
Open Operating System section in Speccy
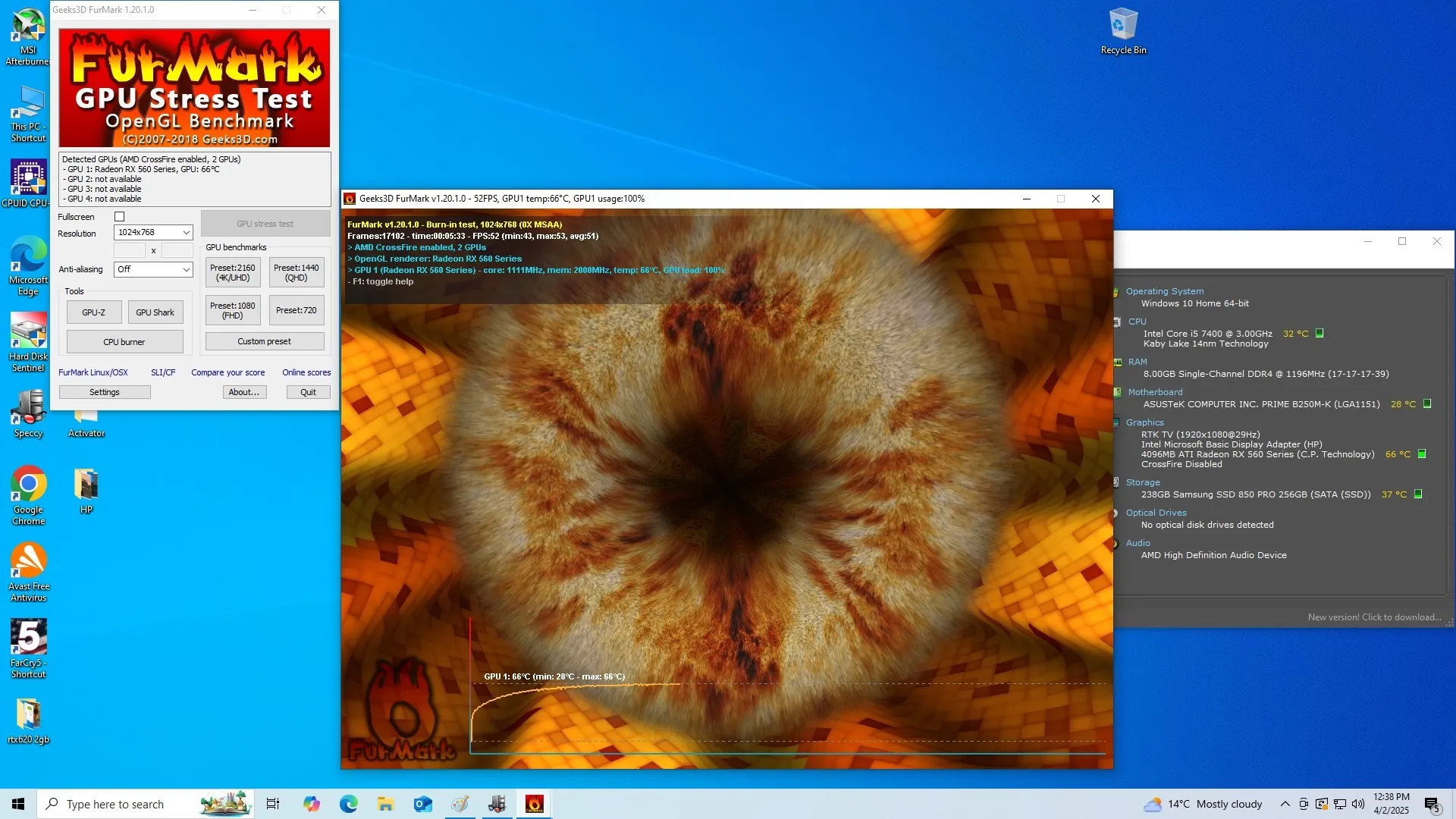click(x=1165, y=291)
